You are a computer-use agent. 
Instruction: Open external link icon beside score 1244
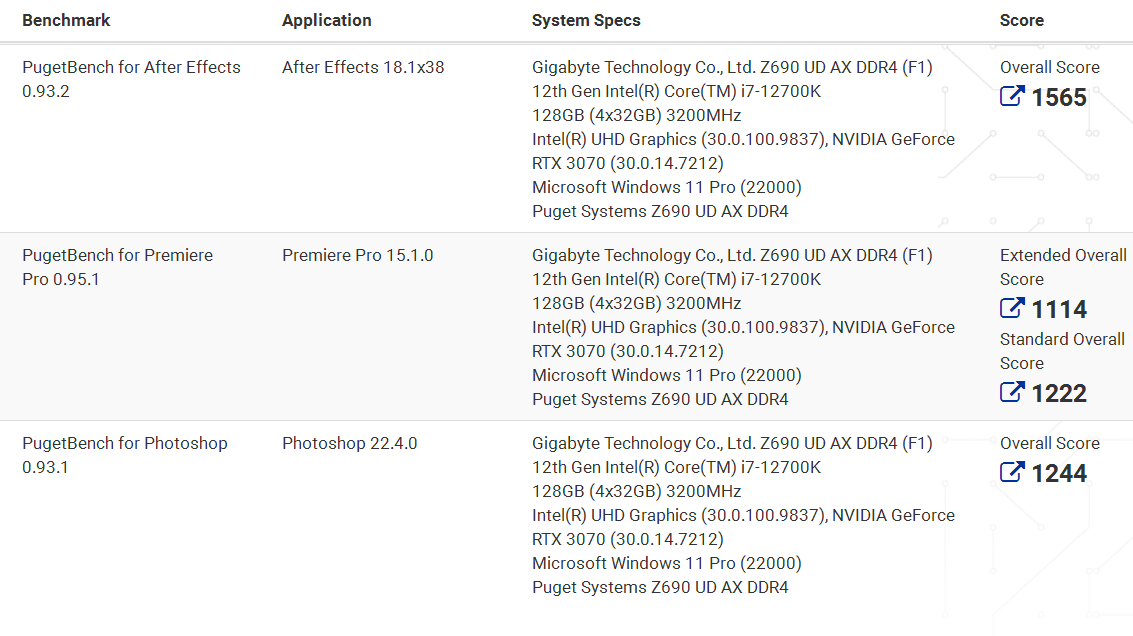(x=1012, y=473)
